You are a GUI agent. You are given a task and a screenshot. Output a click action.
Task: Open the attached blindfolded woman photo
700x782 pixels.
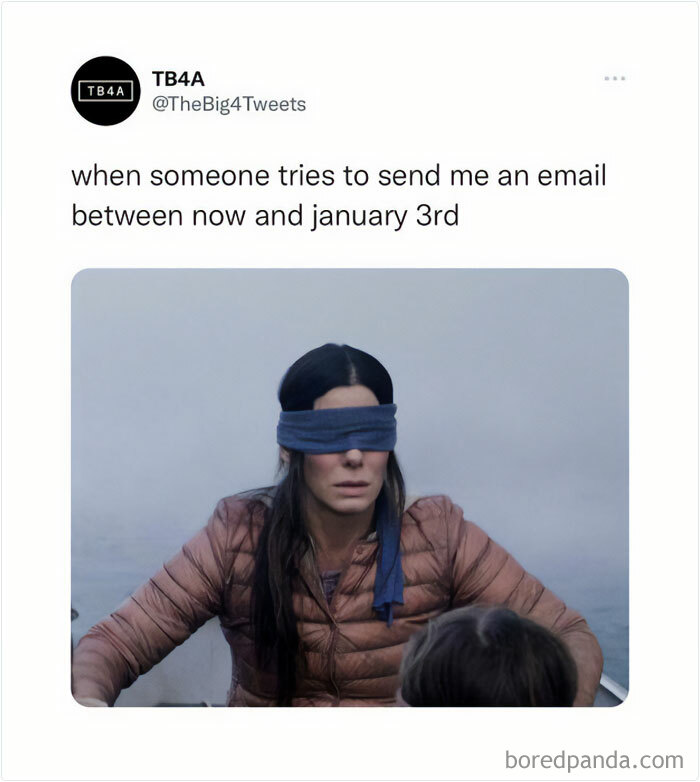(x=350, y=487)
